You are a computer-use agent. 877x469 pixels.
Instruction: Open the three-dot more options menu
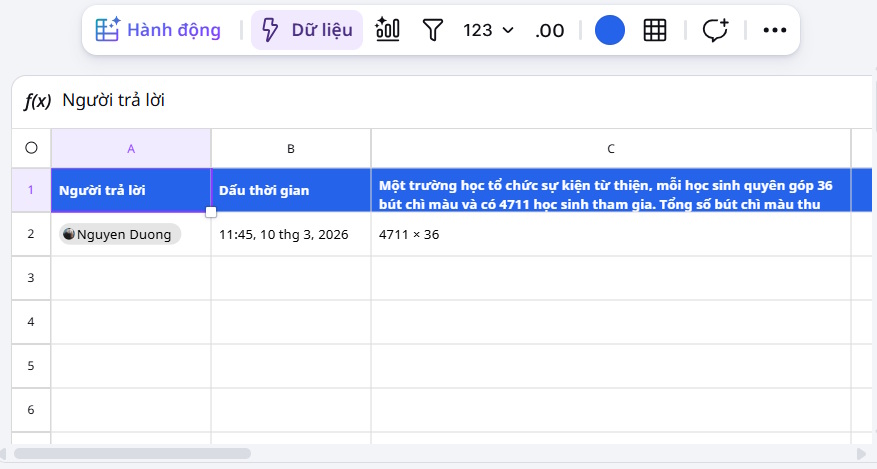click(x=775, y=30)
